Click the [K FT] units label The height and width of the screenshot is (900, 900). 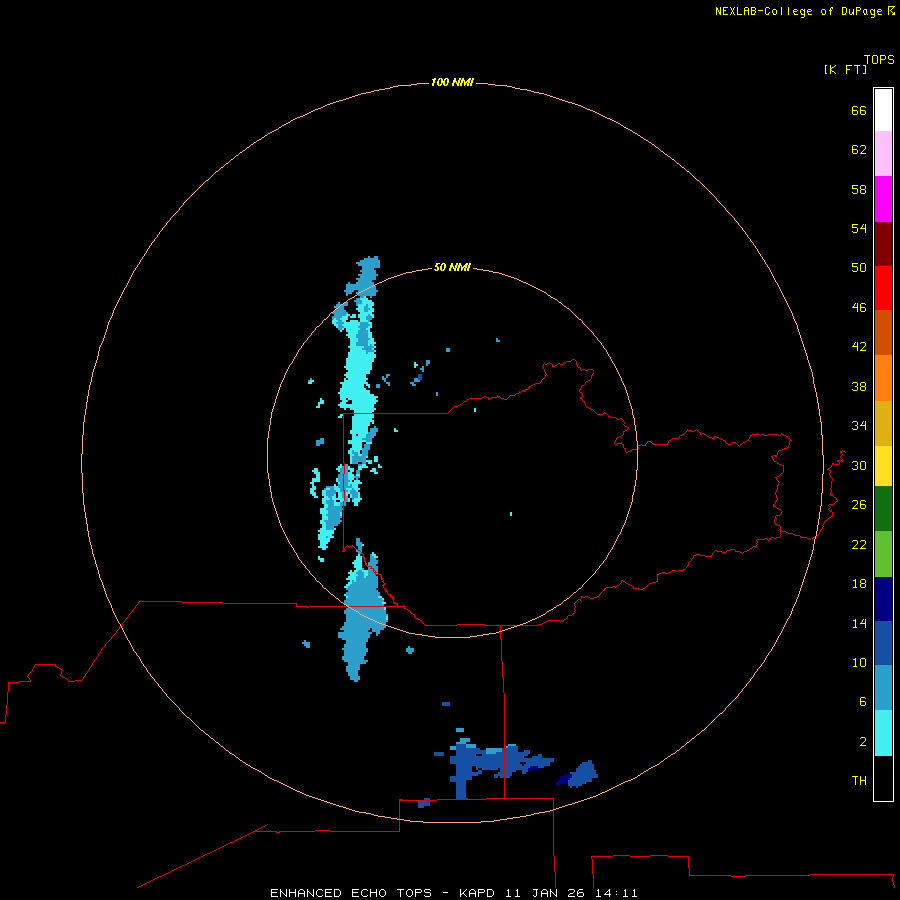click(x=845, y=69)
